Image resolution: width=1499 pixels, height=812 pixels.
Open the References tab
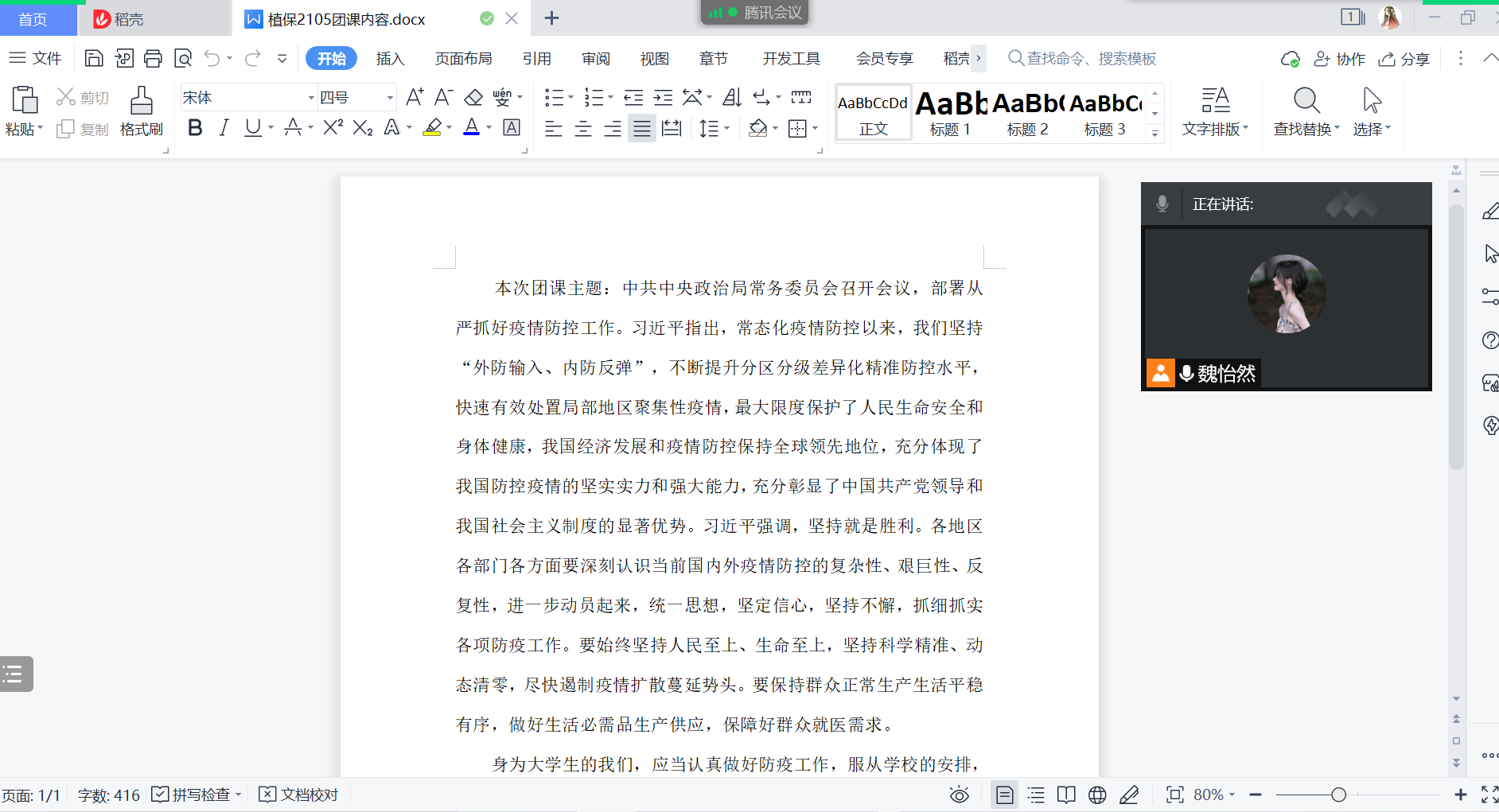pyautogui.click(x=536, y=58)
